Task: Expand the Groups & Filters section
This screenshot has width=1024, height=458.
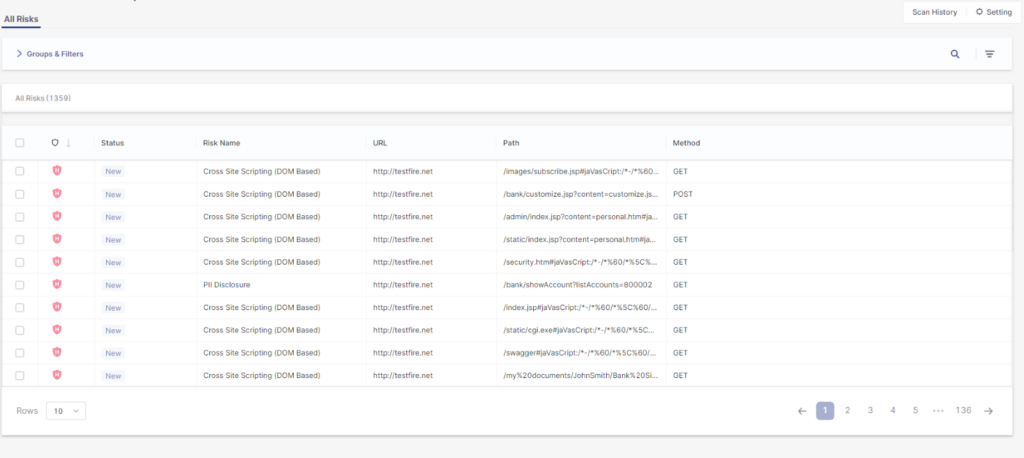Action: [50, 54]
